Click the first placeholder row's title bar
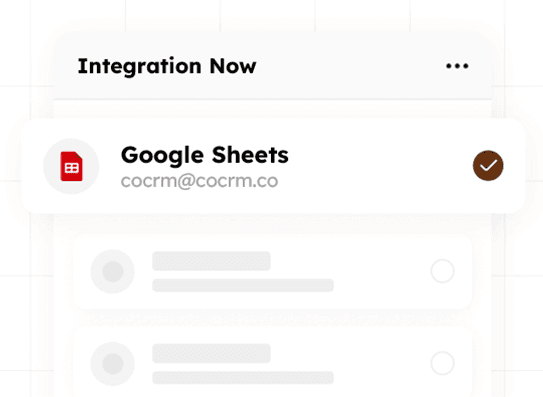This screenshot has height=397, width=543. (211, 261)
